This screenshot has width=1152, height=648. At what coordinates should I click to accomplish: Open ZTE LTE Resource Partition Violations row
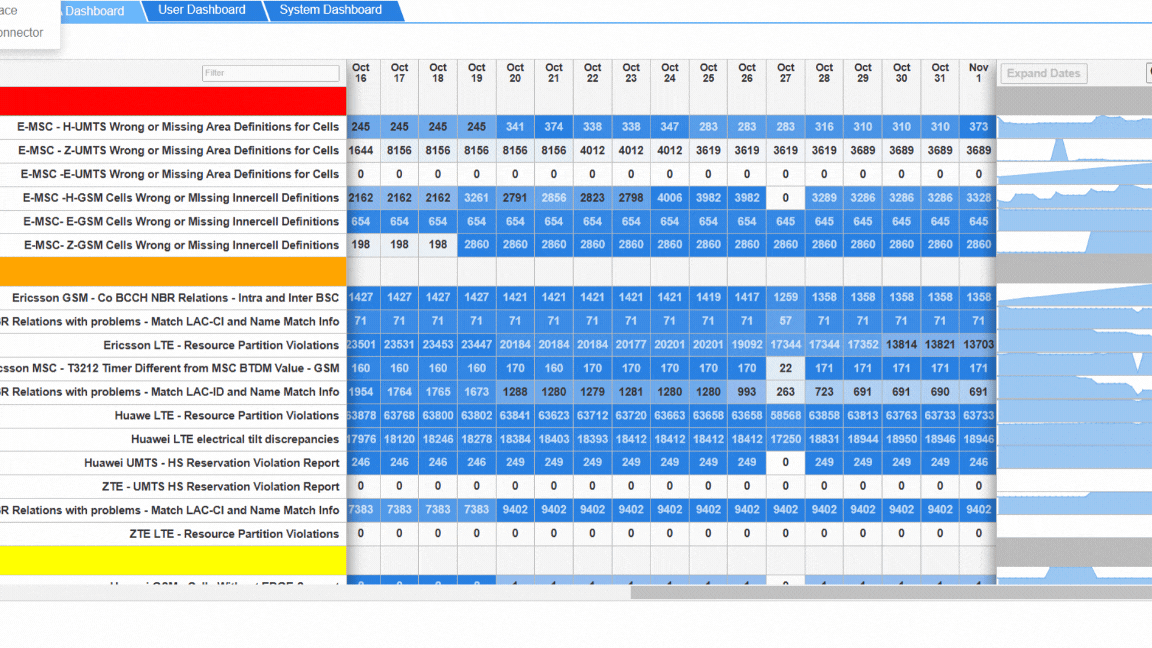(234, 533)
